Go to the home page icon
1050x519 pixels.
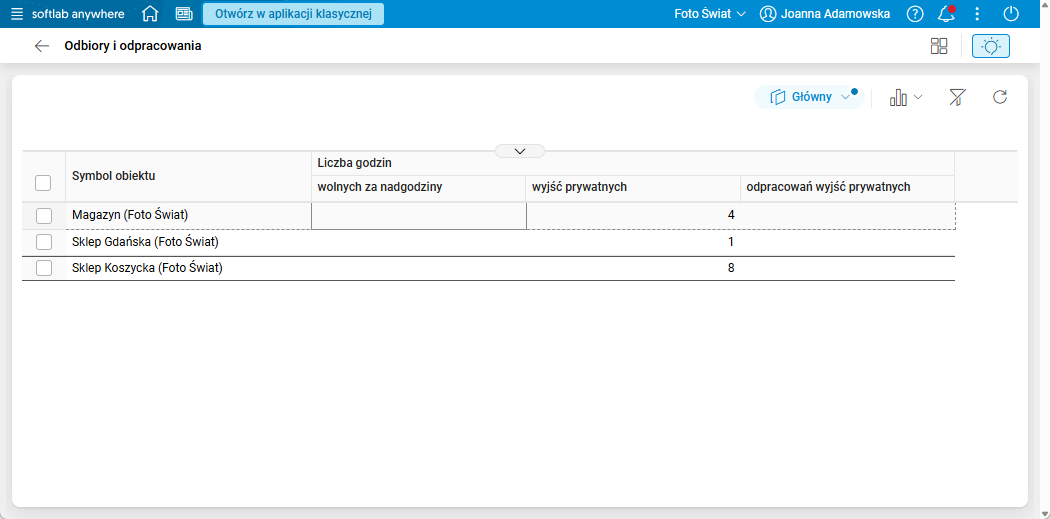click(150, 14)
